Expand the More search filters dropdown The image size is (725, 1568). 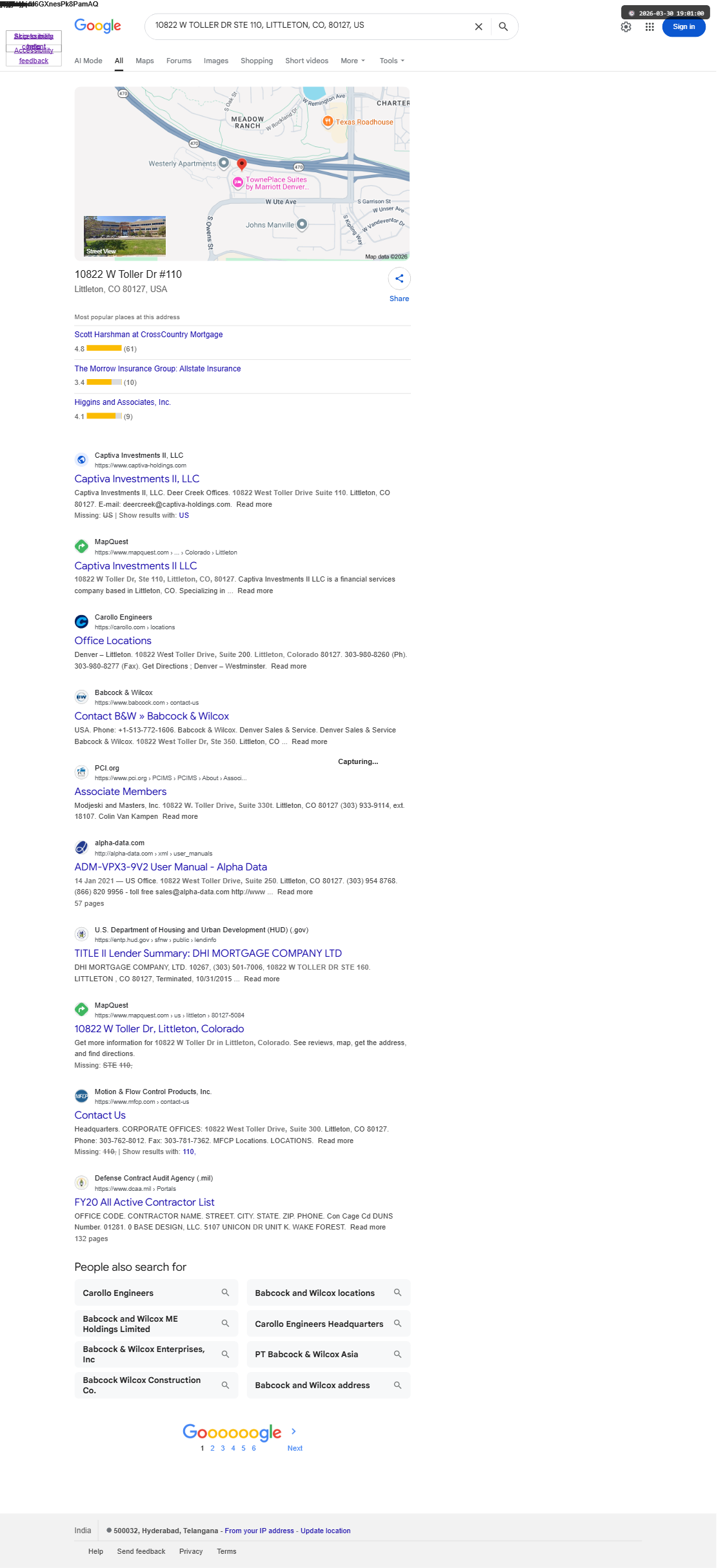[x=353, y=61]
